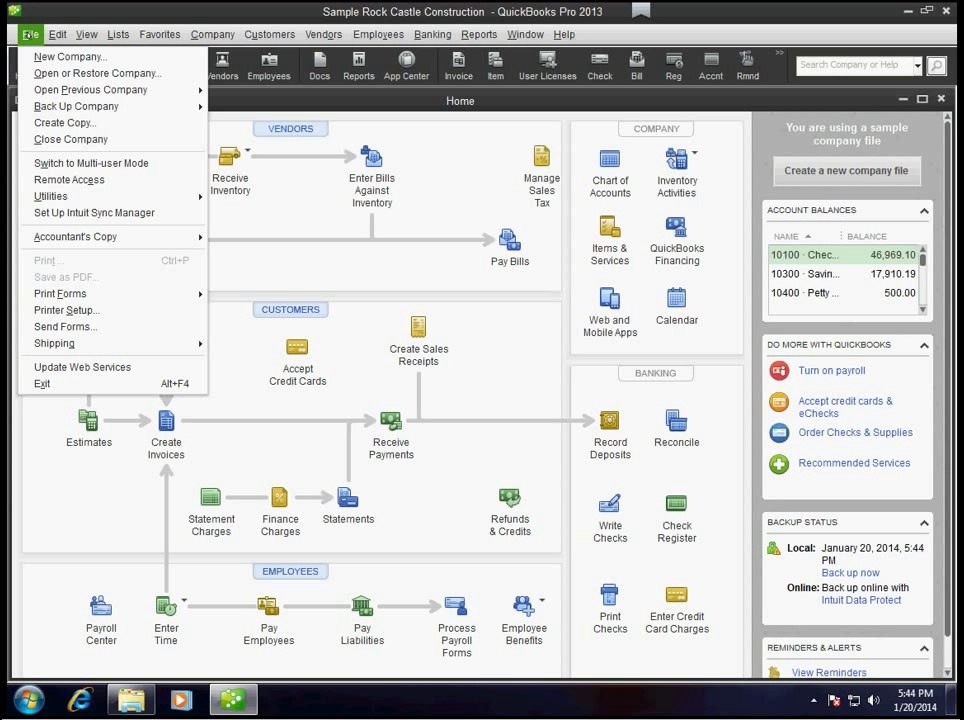Screen dimensions: 964x720
Task: Open the Banking menu
Action: pyautogui.click(x=432, y=34)
